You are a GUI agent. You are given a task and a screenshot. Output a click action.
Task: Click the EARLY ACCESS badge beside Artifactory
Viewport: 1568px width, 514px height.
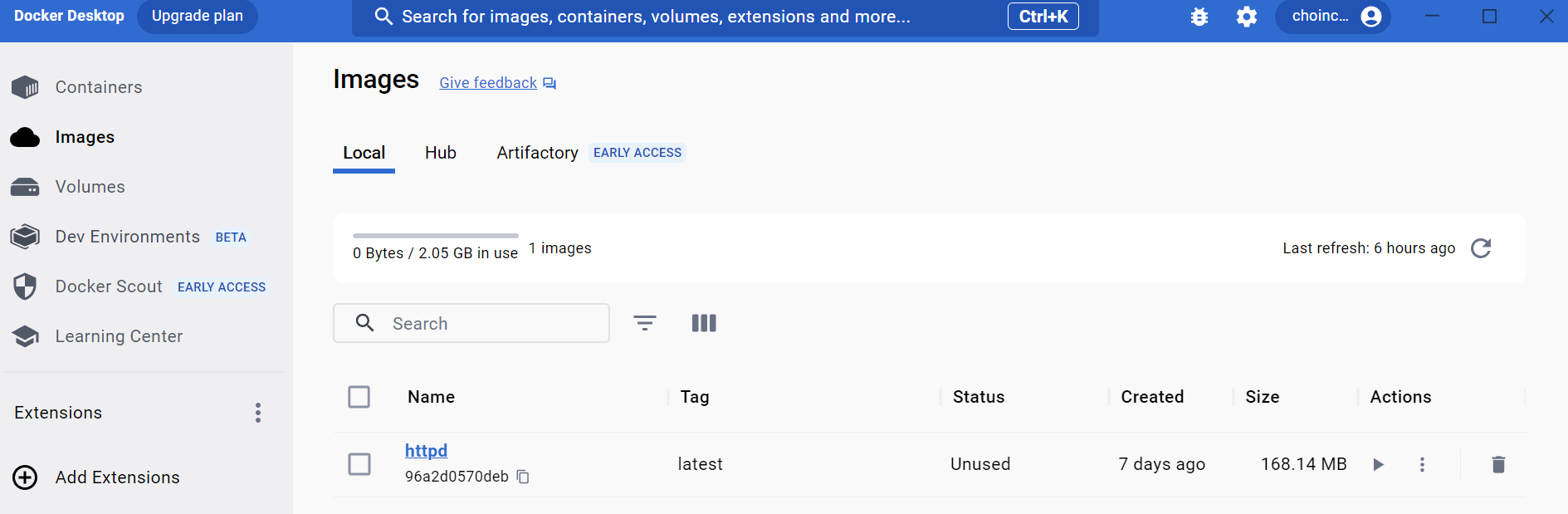(637, 153)
